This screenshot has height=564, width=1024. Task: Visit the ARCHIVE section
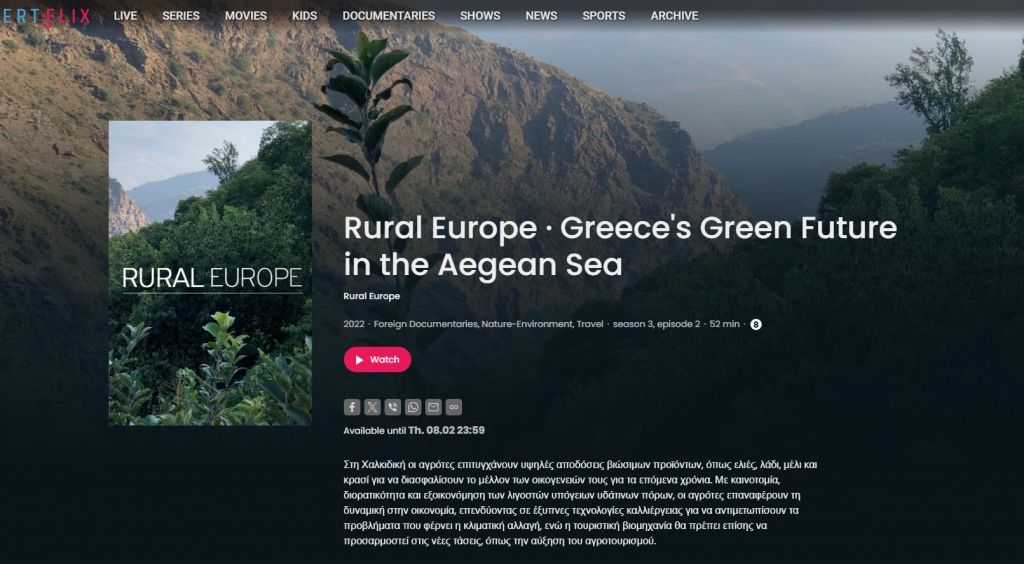675,16
